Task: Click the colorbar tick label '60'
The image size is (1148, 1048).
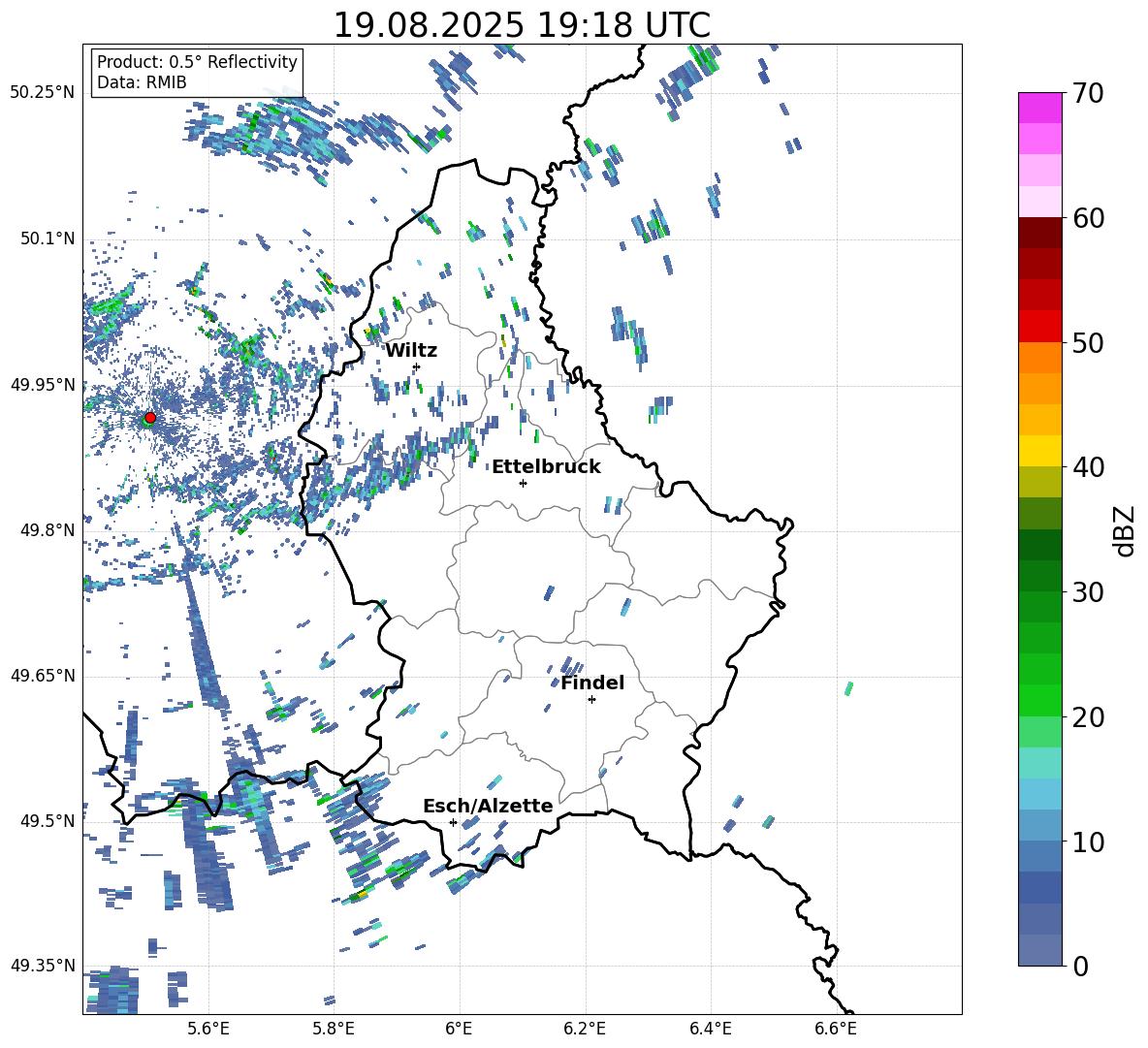Action: 1089,218
